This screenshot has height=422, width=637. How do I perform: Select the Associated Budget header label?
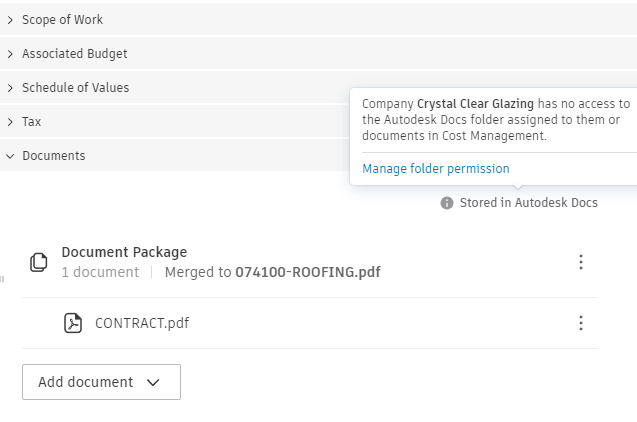click(x=75, y=54)
